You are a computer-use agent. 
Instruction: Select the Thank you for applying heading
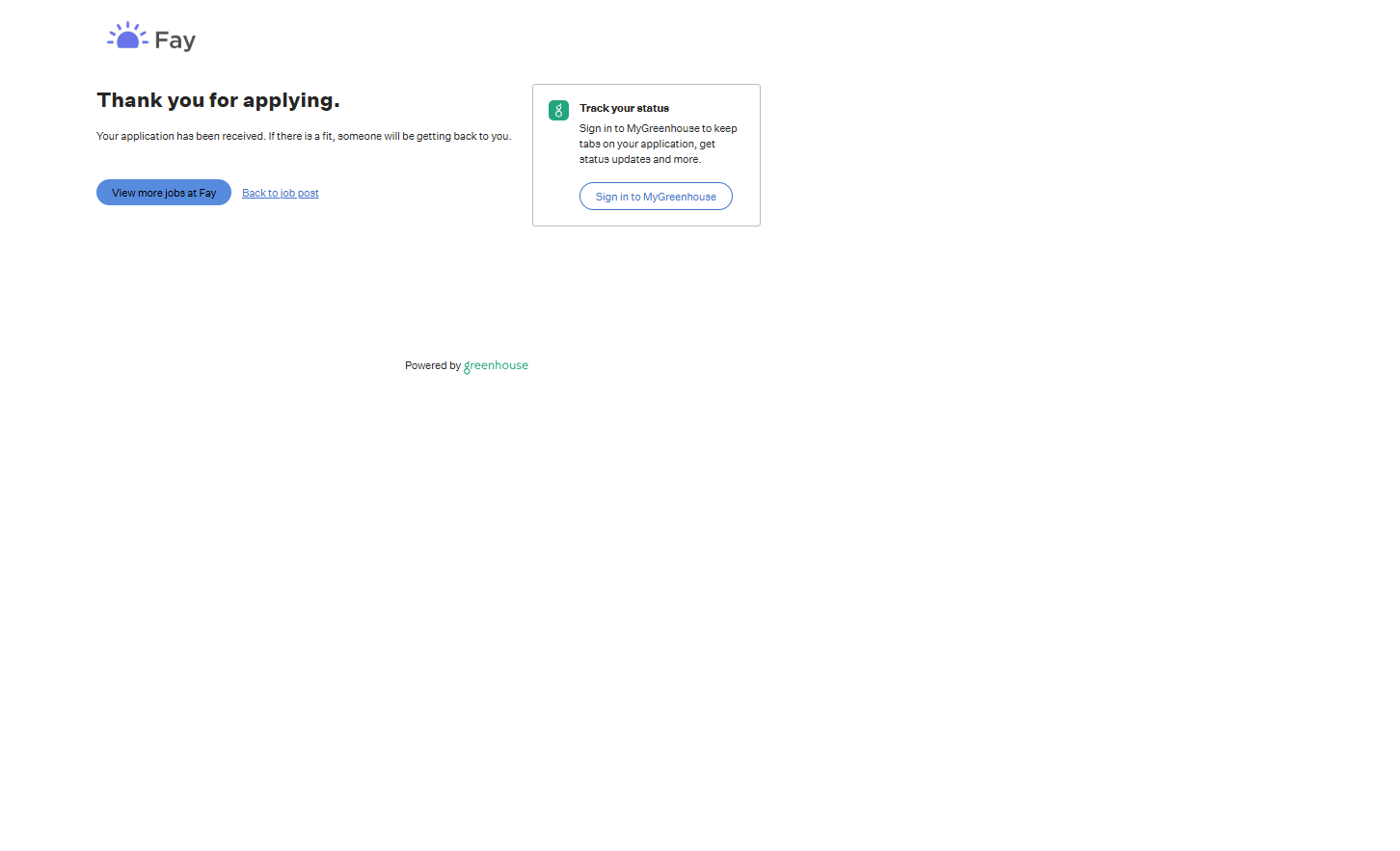[218, 100]
